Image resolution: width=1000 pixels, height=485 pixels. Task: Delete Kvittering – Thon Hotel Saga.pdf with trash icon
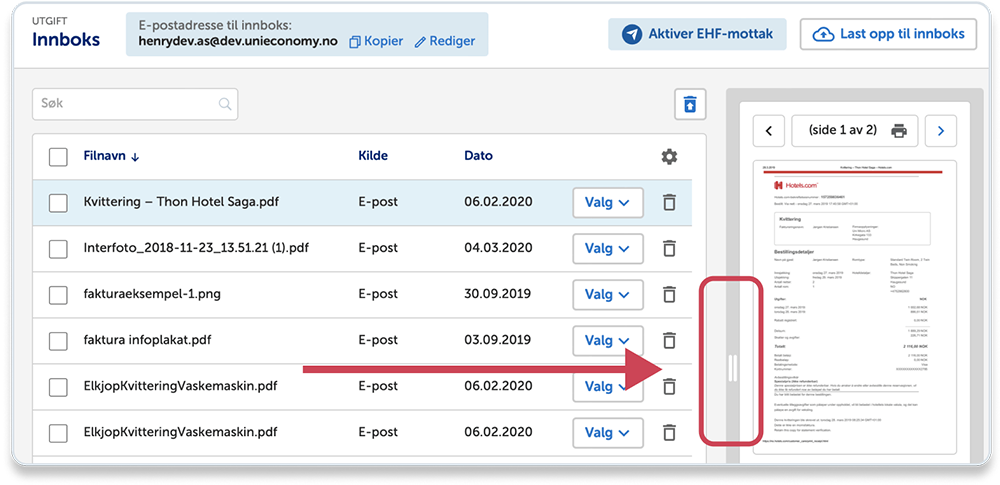point(669,202)
